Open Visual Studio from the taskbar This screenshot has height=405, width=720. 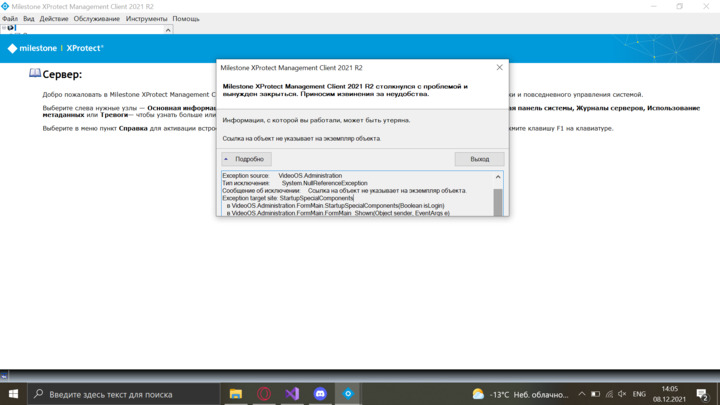(x=292, y=394)
